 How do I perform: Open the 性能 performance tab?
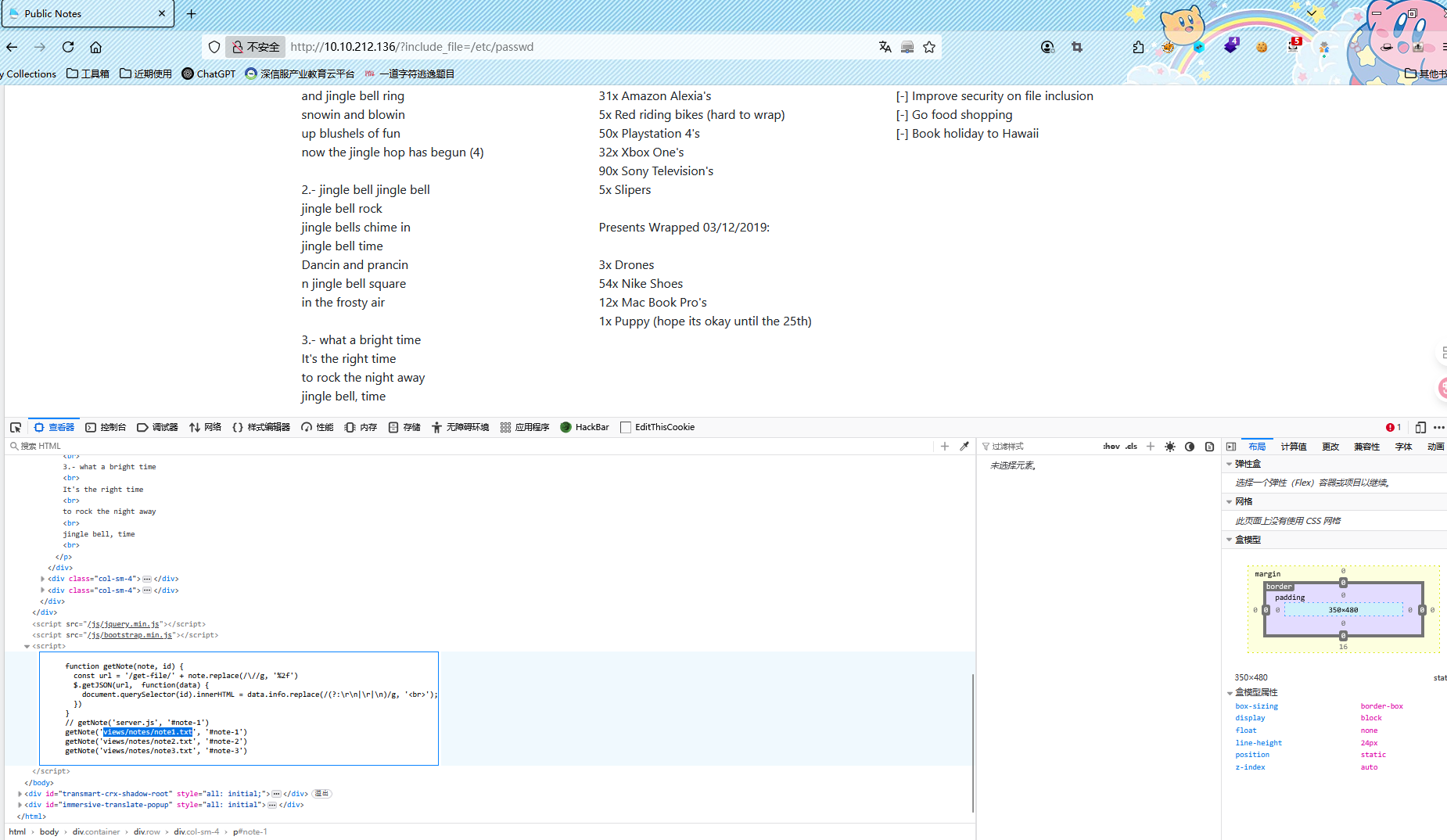[318, 427]
